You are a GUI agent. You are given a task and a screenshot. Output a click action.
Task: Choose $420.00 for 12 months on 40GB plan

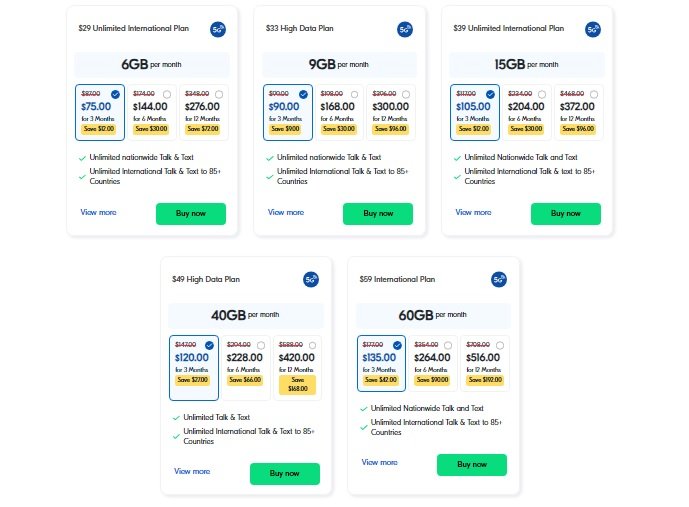[x=297, y=368]
